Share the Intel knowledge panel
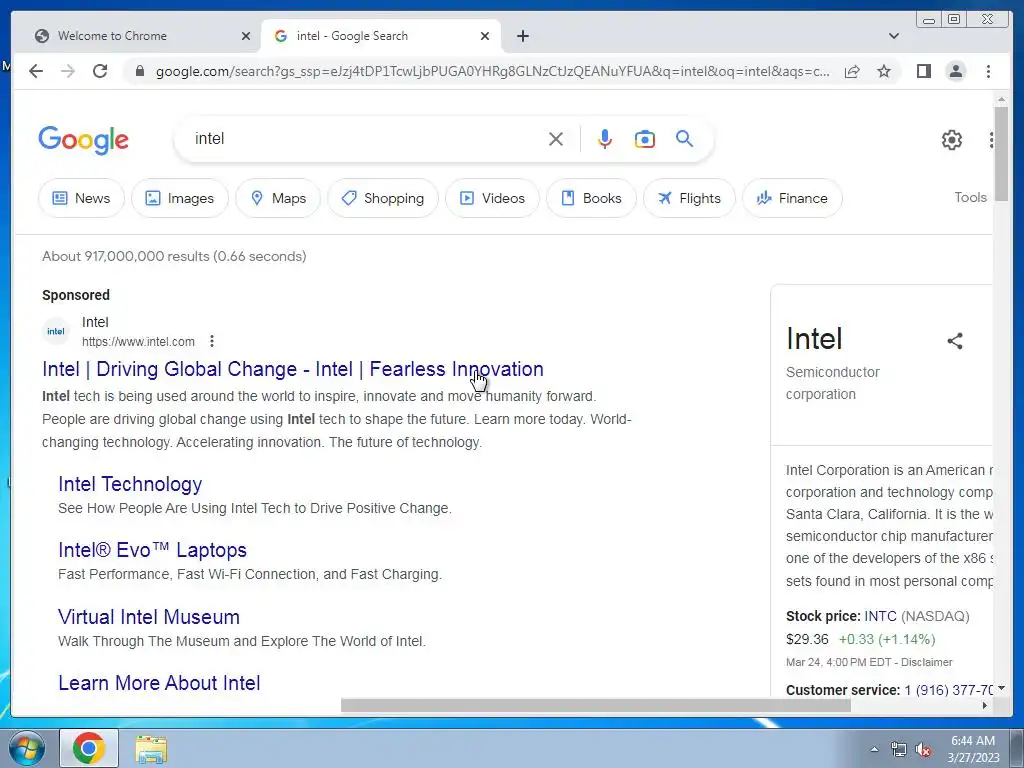1024x768 pixels. (955, 340)
